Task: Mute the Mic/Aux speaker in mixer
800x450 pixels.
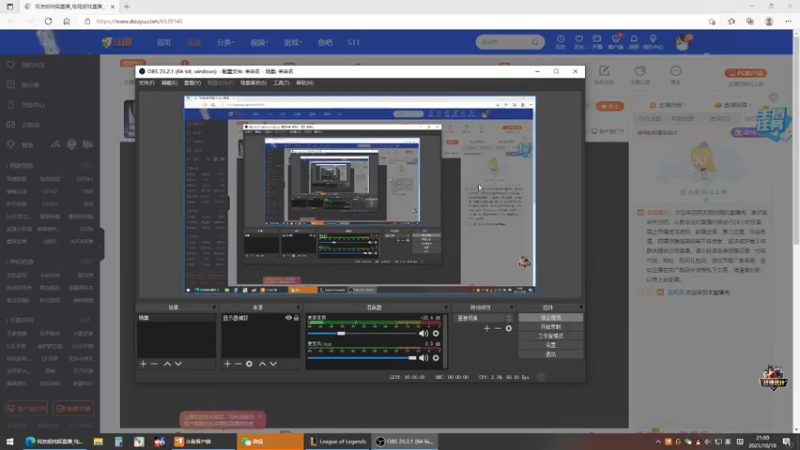Action: (423, 358)
